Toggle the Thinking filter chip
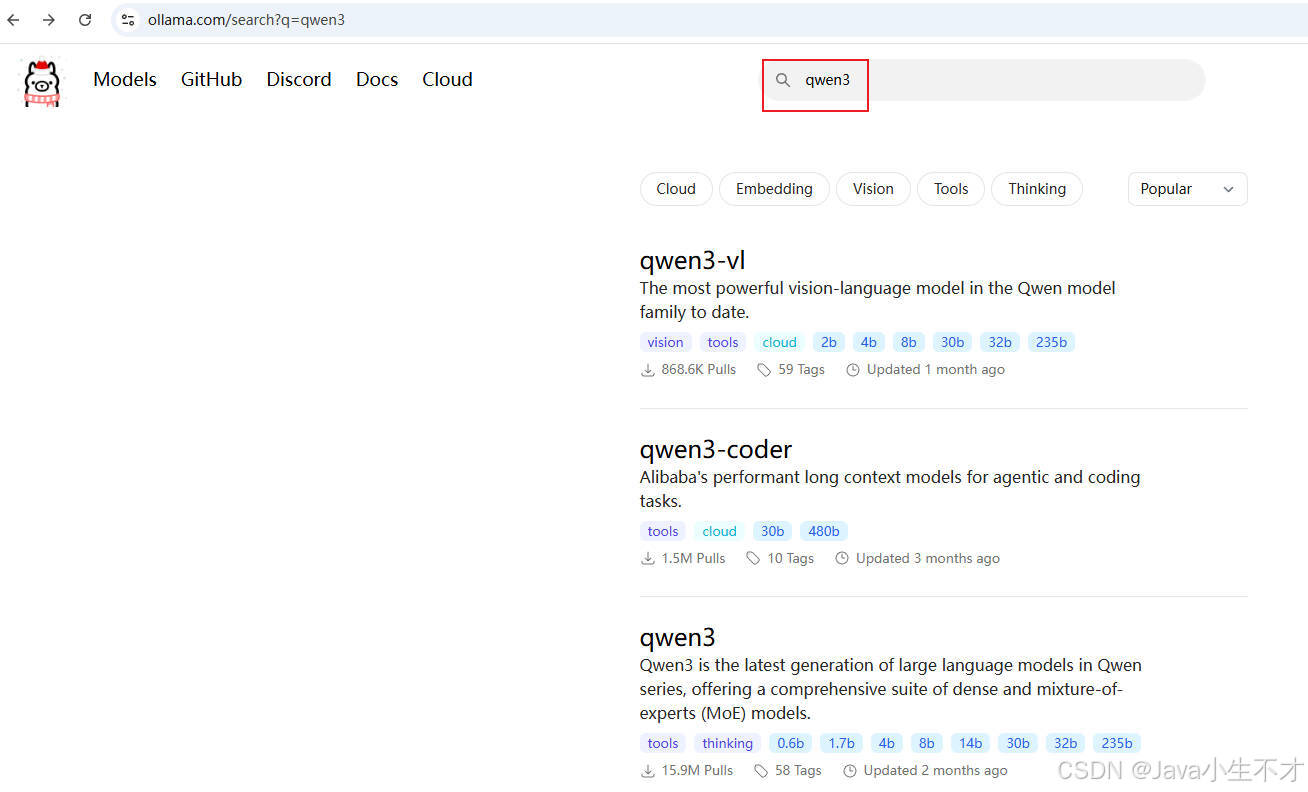Viewport: 1308px width, 792px height. click(x=1037, y=189)
